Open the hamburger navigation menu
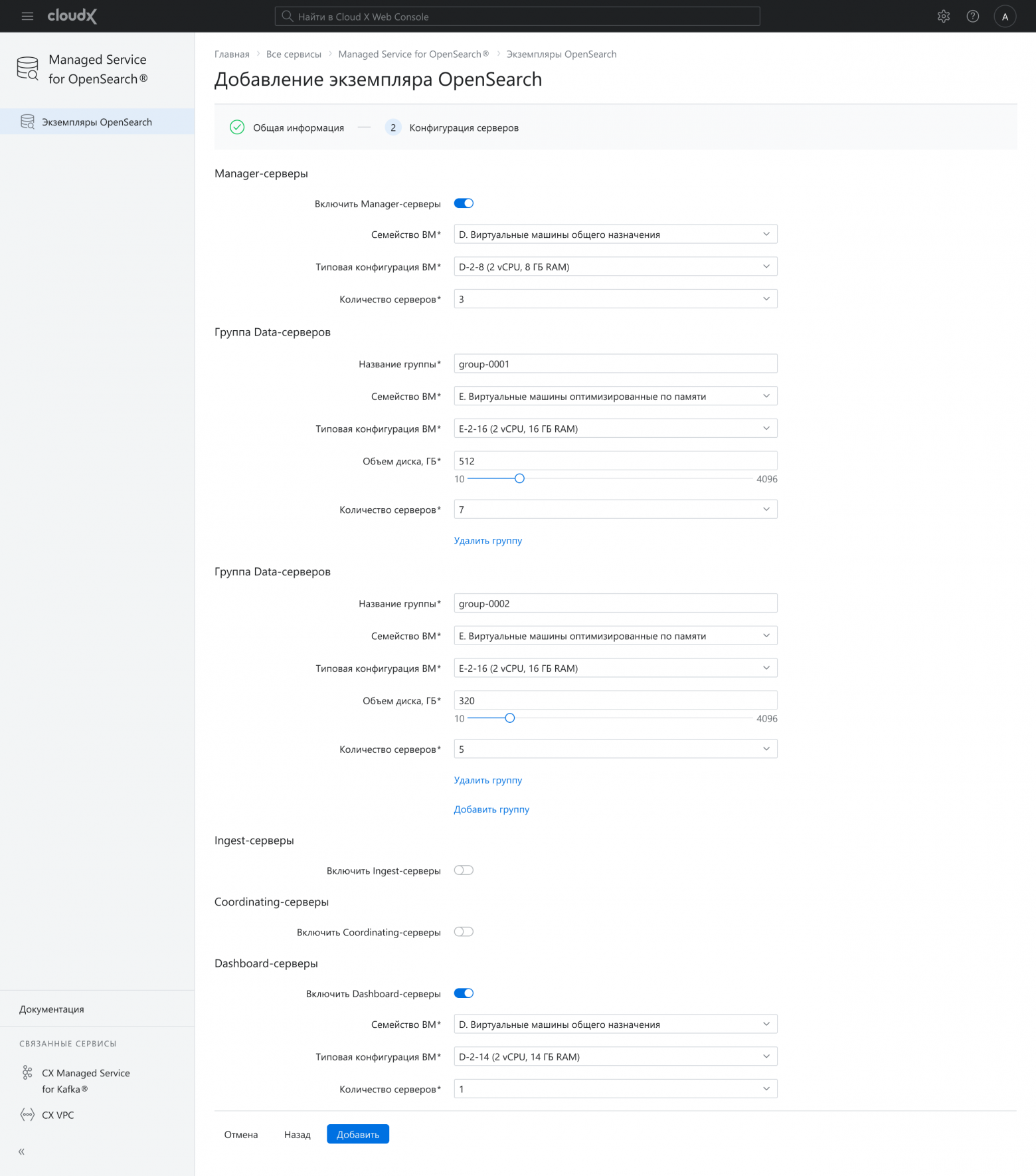This screenshot has height=1176, width=1036. point(27,17)
